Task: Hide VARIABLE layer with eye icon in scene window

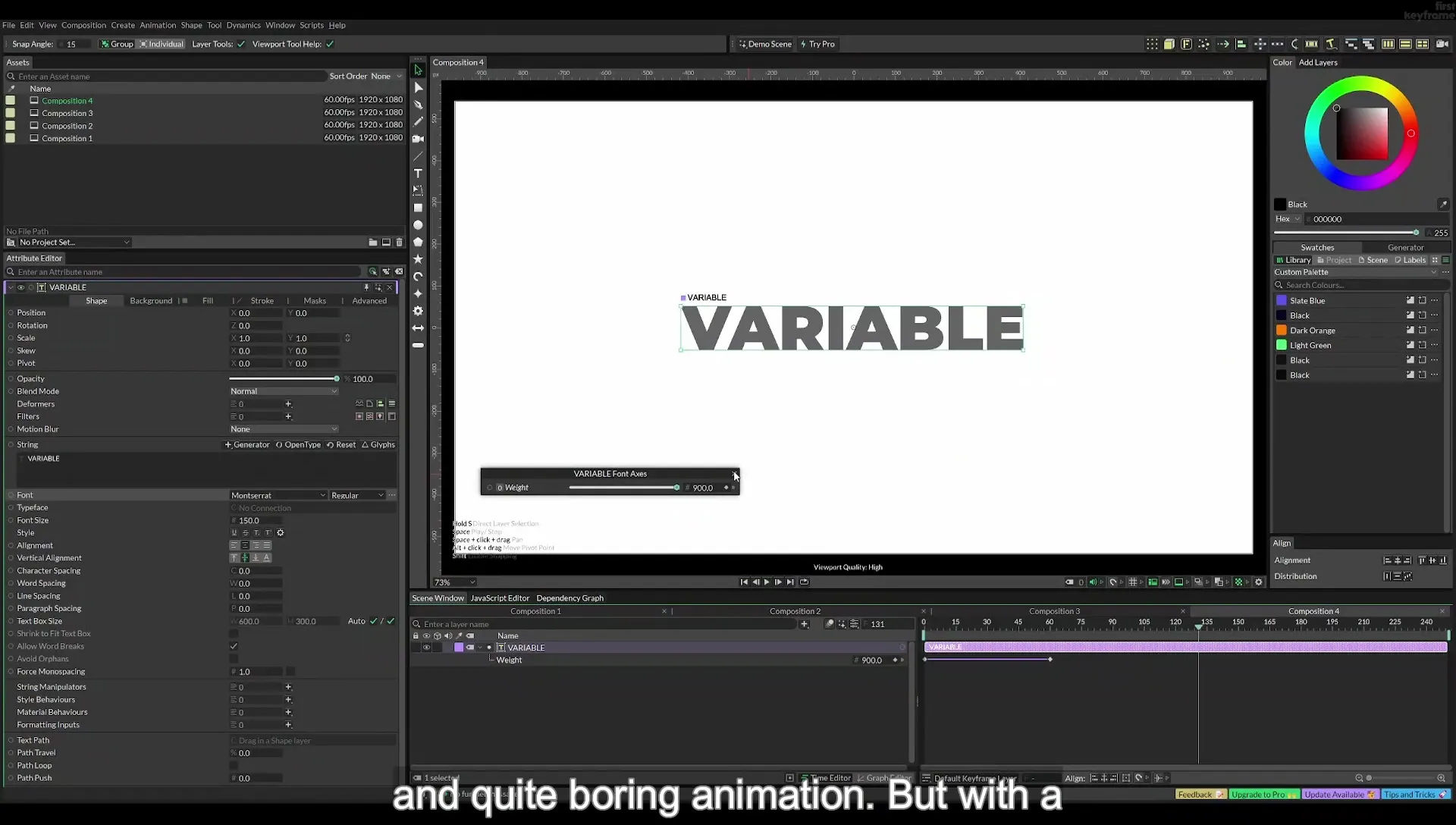Action: [426, 648]
